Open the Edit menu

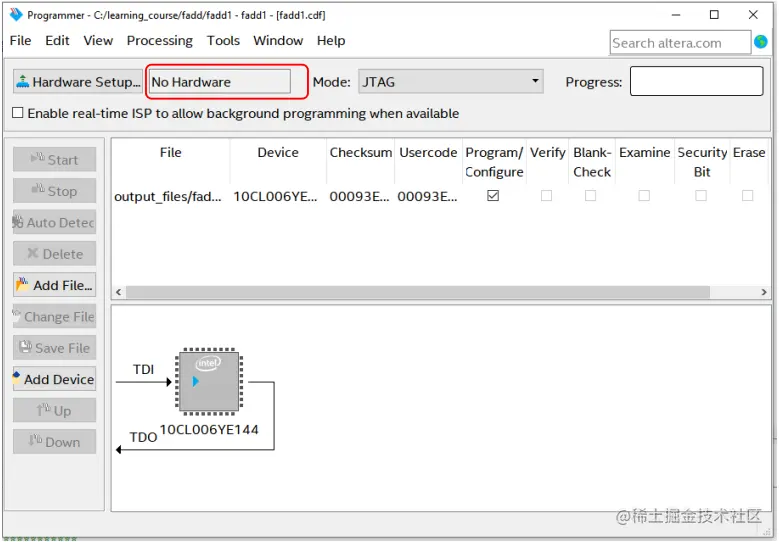click(57, 41)
